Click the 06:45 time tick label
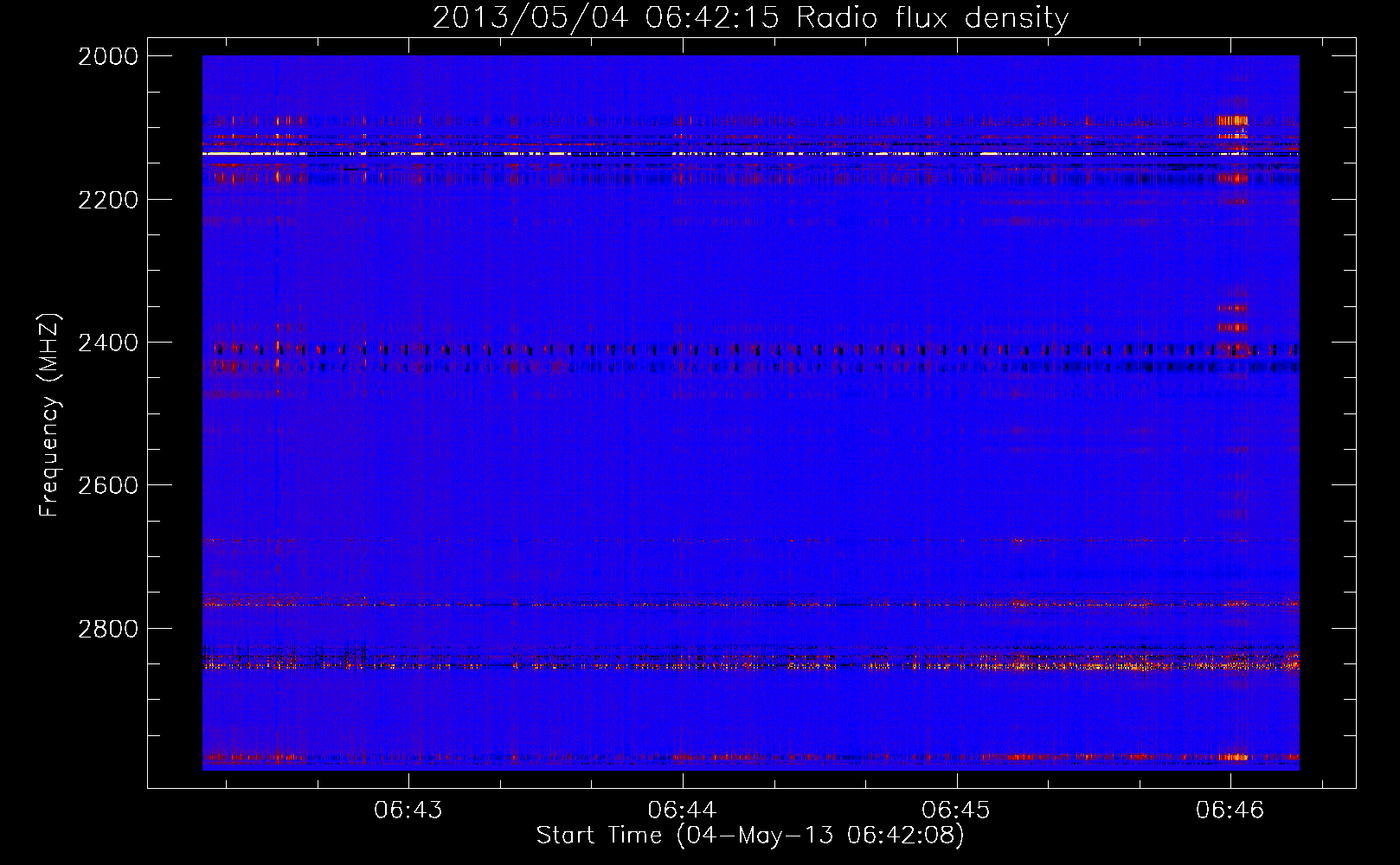1400x865 pixels. coord(956,810)
